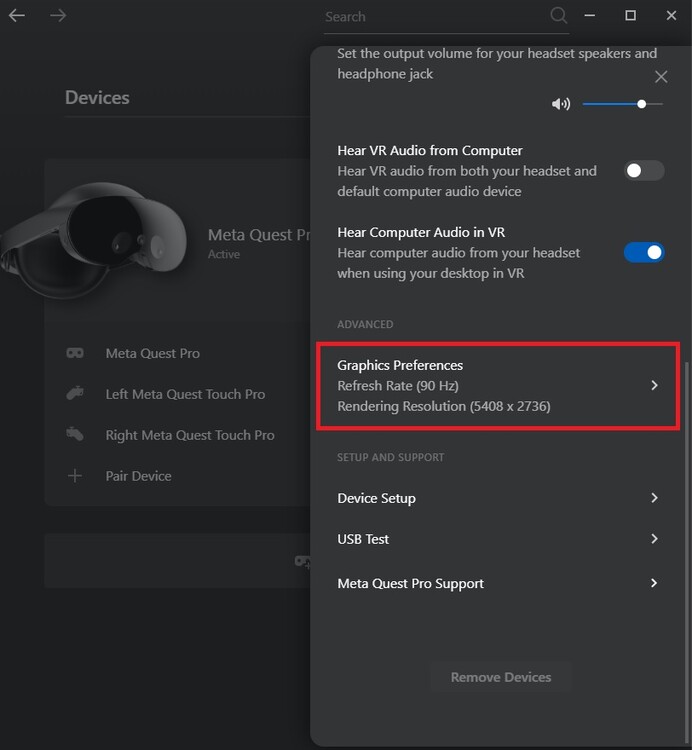Click the back arrow icon
The image size is (692, 750).
point(17,16)
